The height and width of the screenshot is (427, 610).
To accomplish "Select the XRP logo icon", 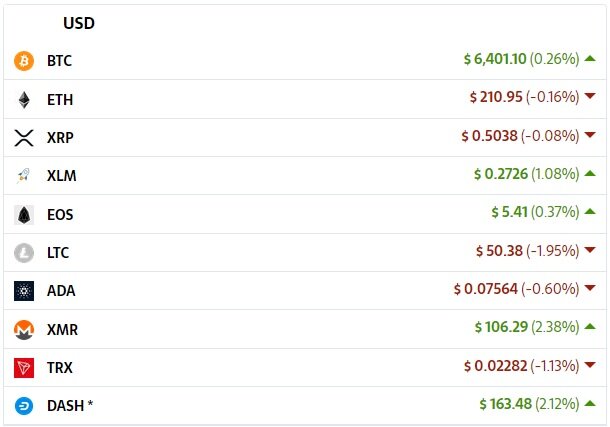I will (24, 138).
